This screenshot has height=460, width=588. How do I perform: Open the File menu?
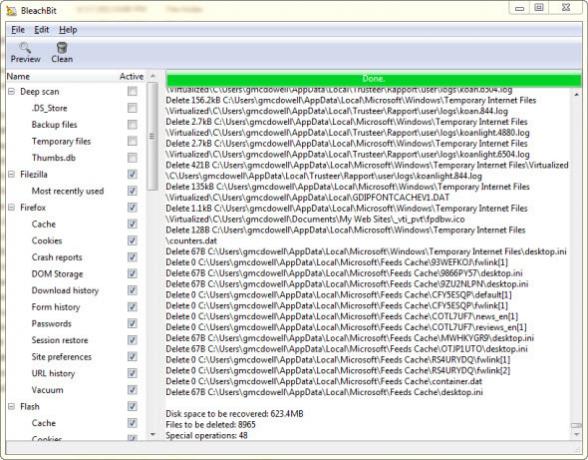coord(18,30)
